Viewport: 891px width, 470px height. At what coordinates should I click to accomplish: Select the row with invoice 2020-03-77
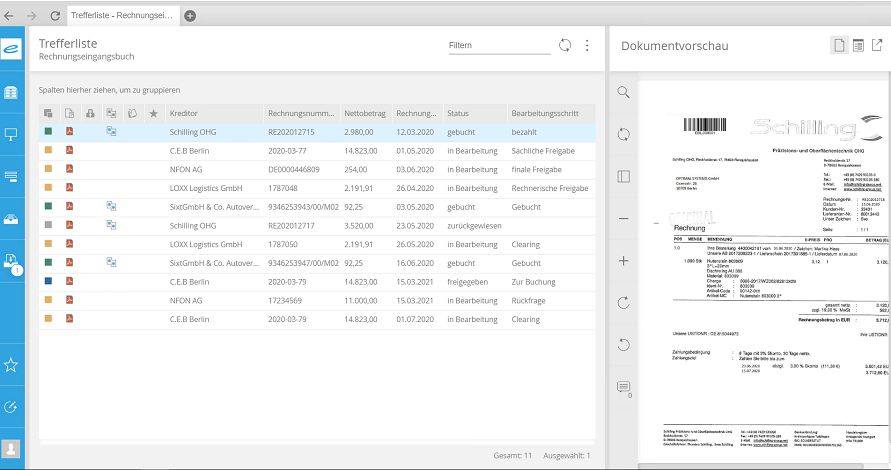(317, 151)
